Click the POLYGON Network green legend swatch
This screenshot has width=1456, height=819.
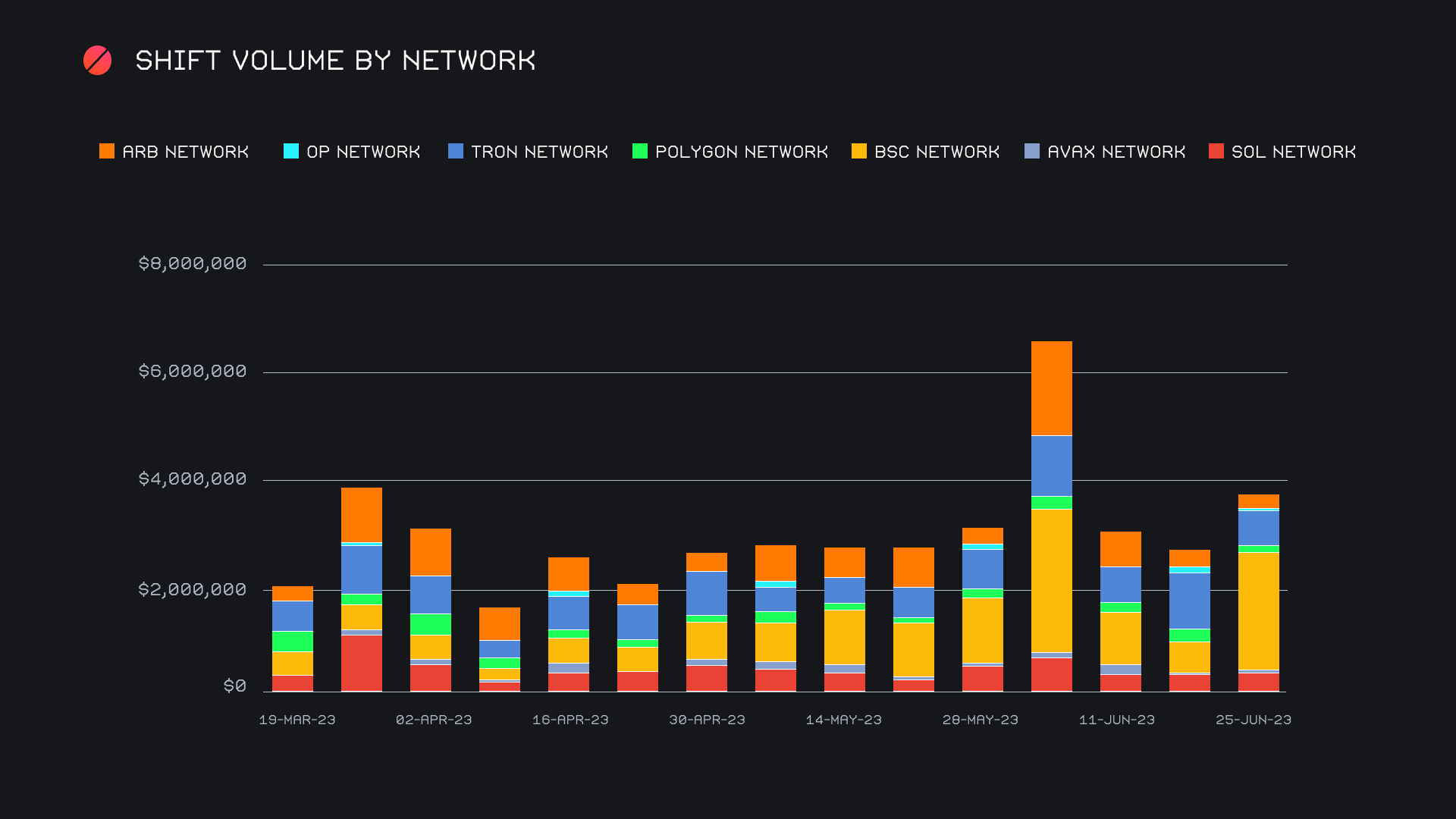pos(640,152)
